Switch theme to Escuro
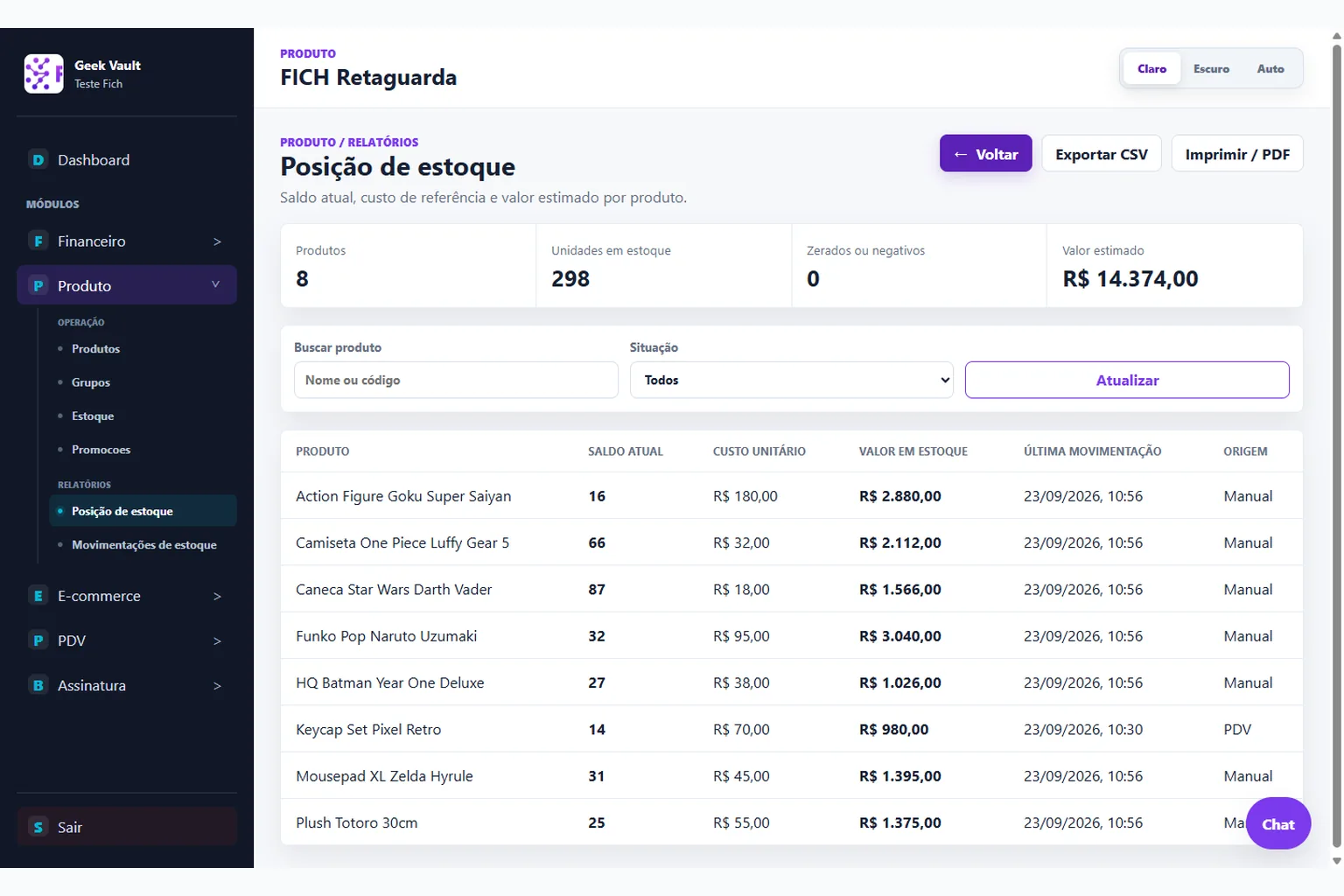The image size is (1344, 896). pyautogui.click(x=1211, y=68)
